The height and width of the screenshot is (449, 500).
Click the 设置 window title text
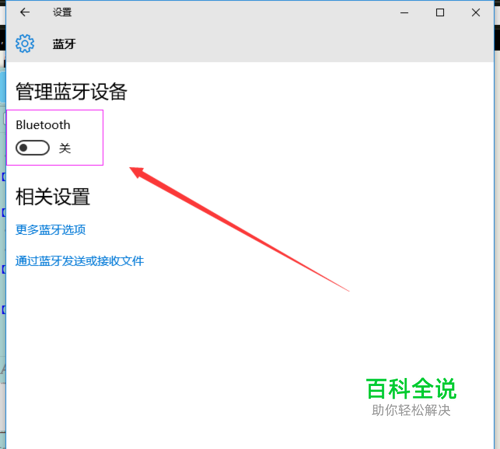coord(62,13)
